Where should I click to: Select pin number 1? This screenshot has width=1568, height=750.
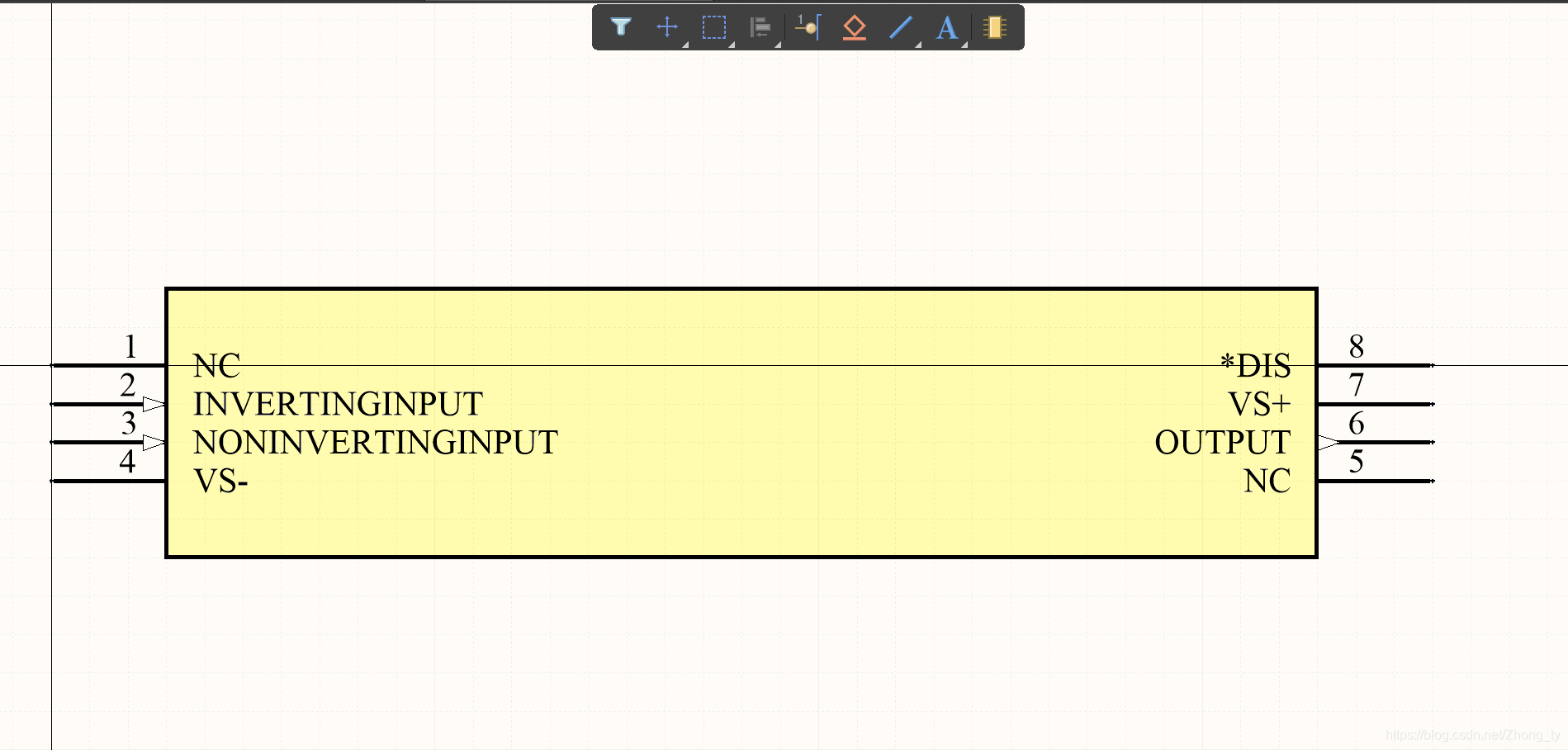pos(130,346)
